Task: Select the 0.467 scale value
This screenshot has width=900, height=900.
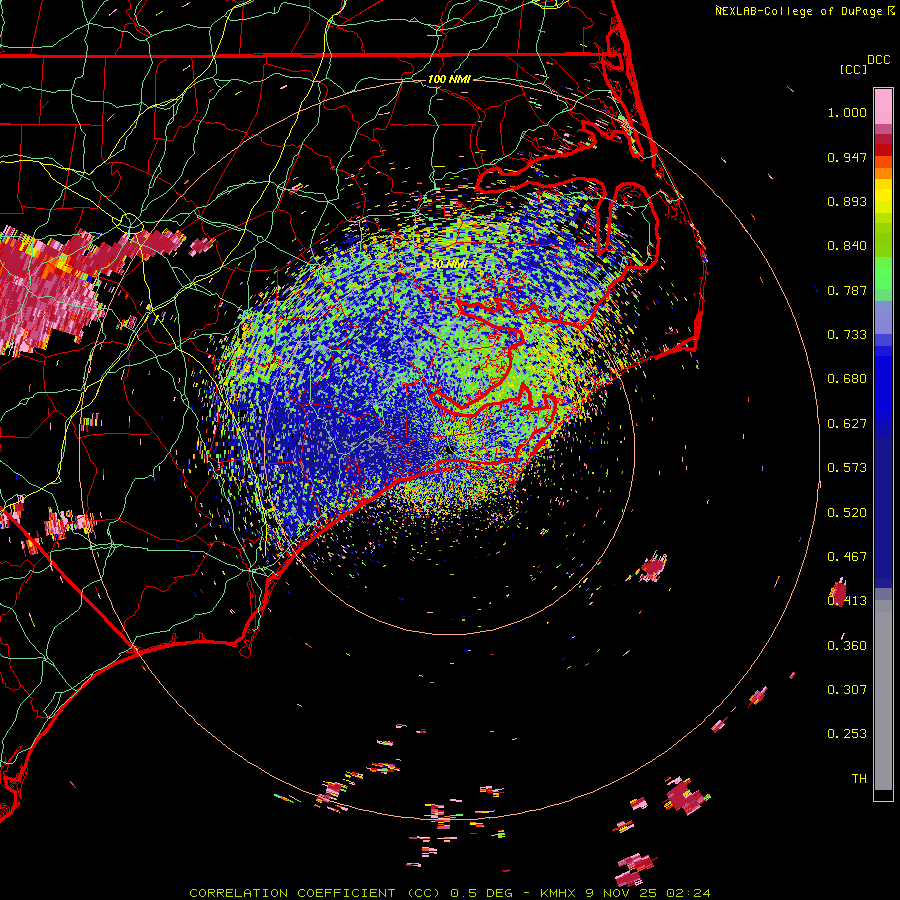Action: click(x=847, y=557)
